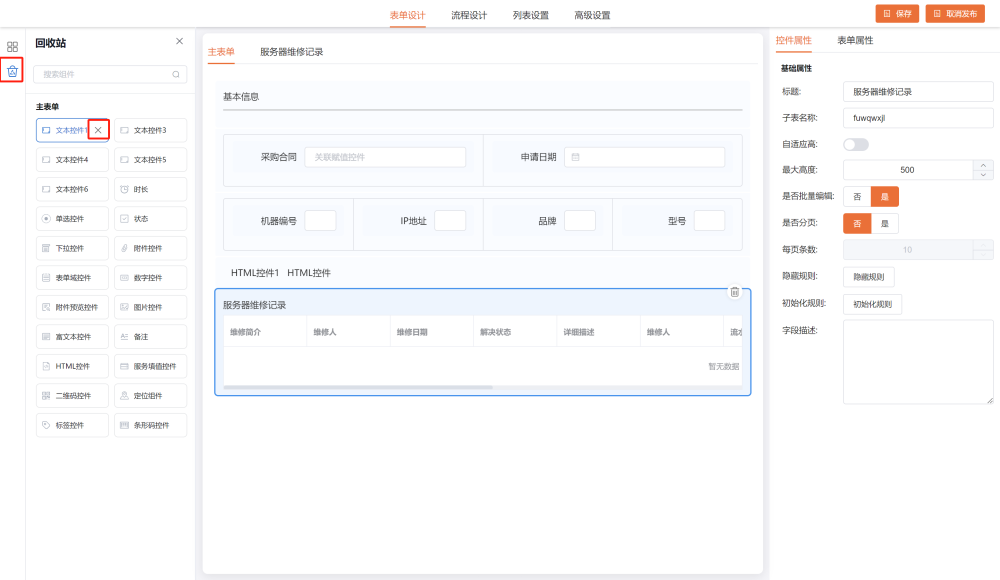Select the 二维码控件 component

pyautogui.click(x=72, y=395)
